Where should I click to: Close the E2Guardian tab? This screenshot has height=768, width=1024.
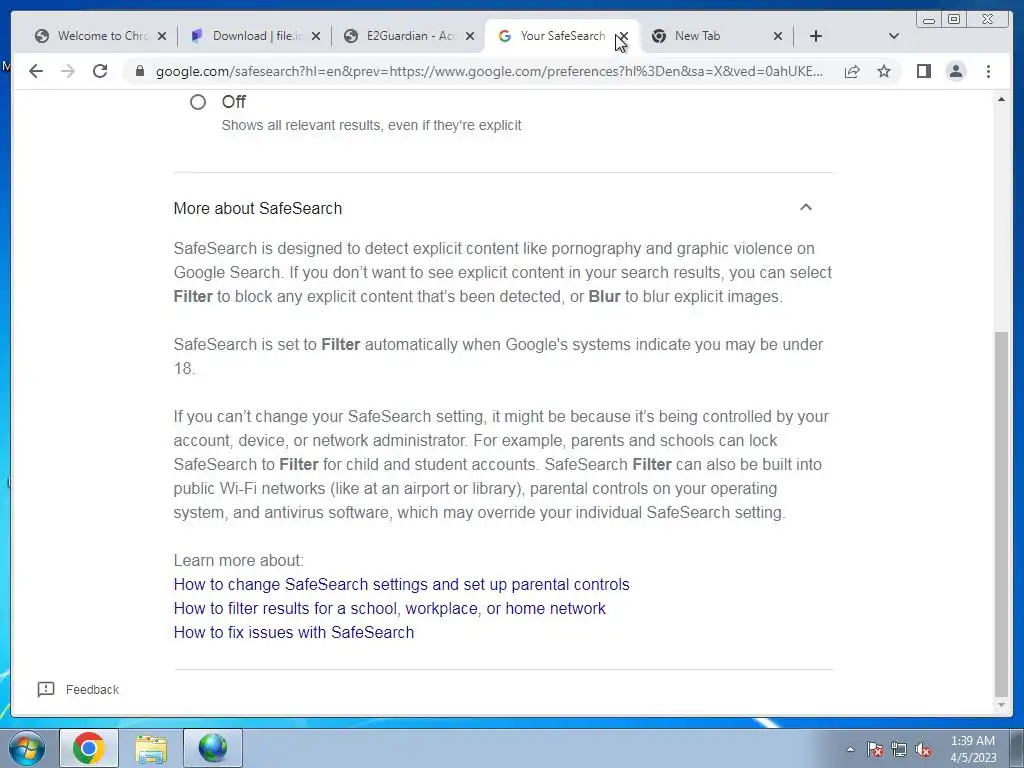click(x=470, y=36)
